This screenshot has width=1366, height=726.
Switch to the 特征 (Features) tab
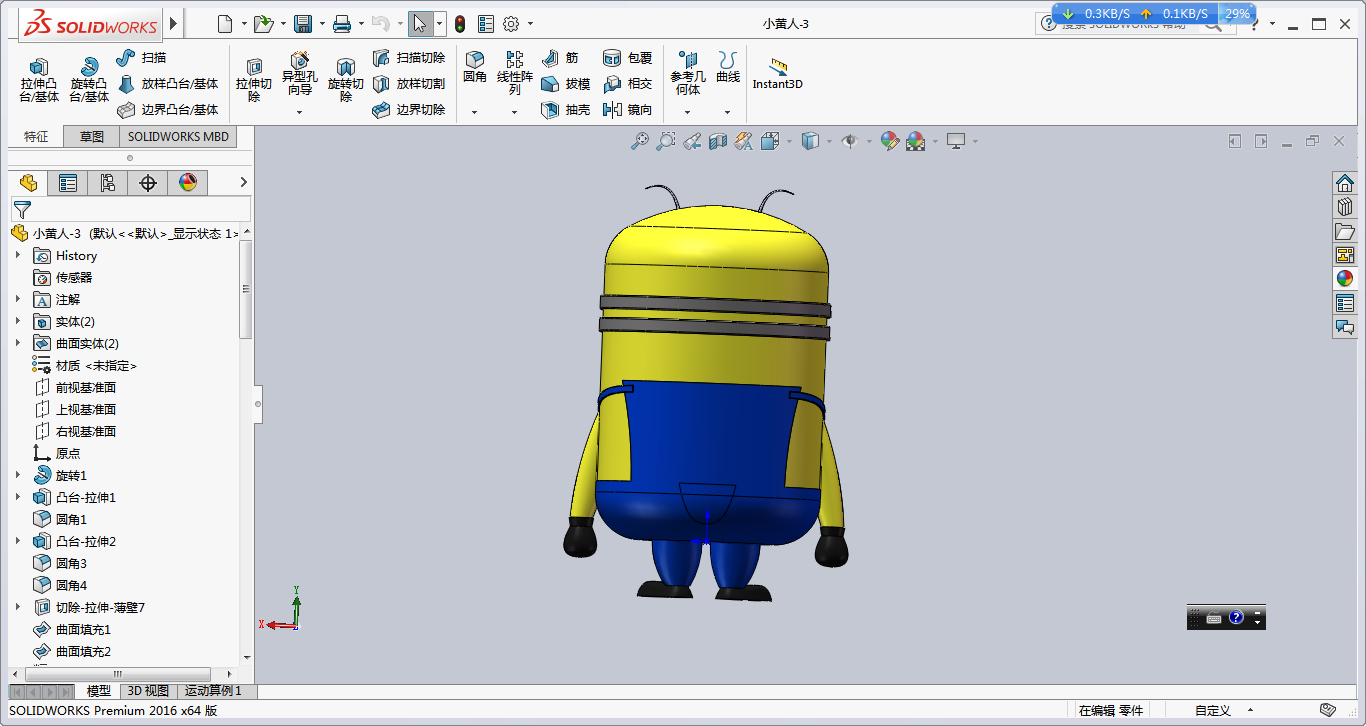click(36, 137)
